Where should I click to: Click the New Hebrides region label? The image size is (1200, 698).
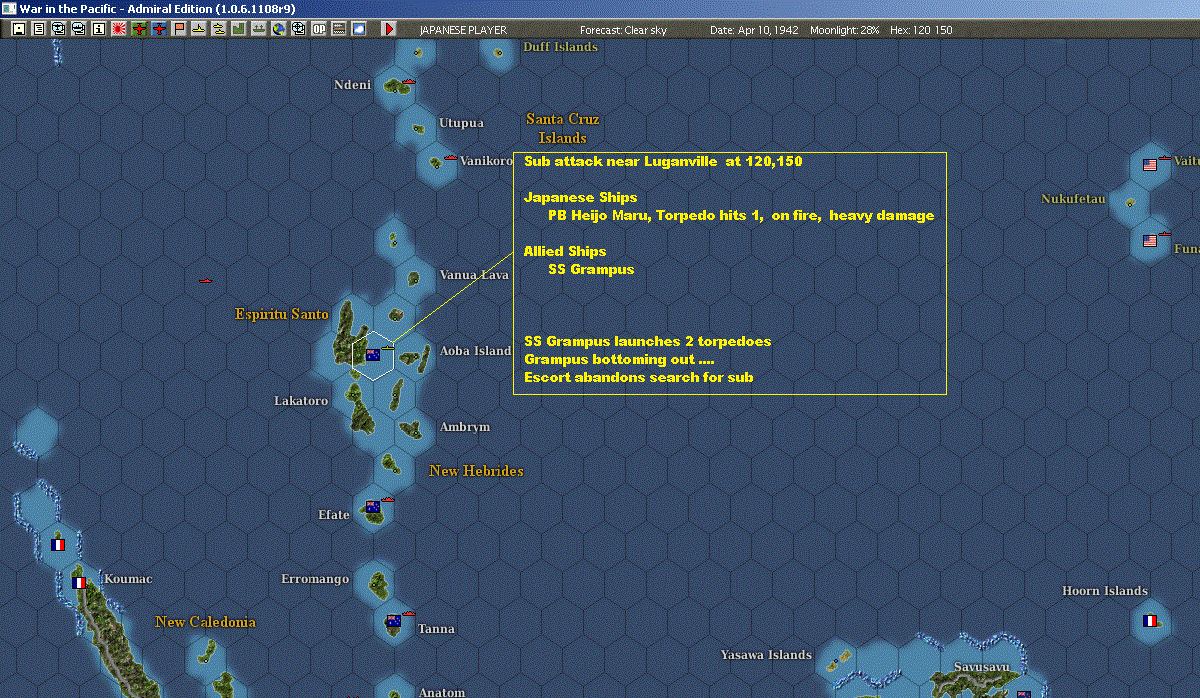476,471
